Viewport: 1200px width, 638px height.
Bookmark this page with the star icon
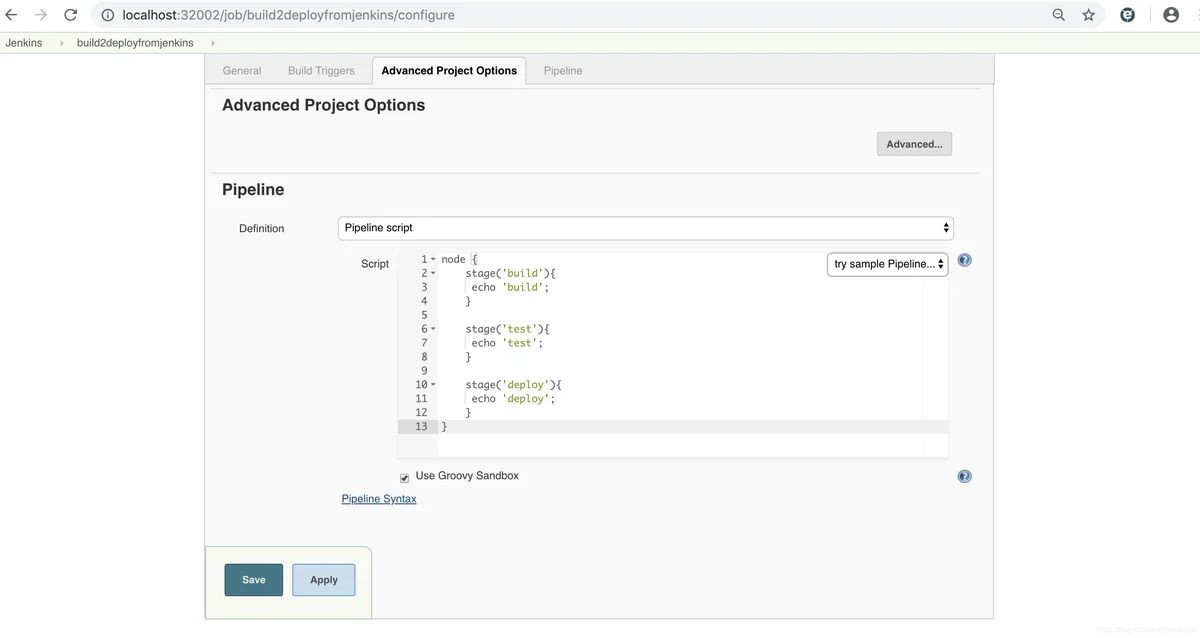tap(1089, 15)
